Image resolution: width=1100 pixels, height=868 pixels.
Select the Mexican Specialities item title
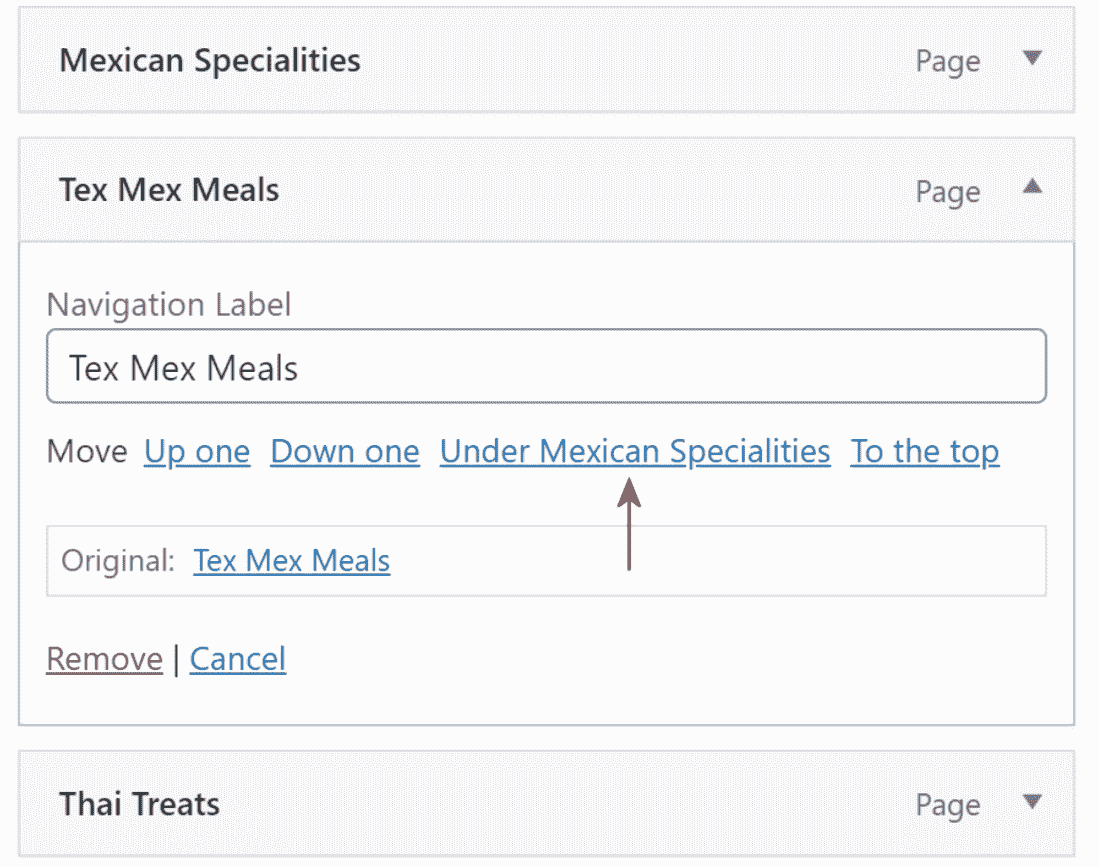coord(210,60)
